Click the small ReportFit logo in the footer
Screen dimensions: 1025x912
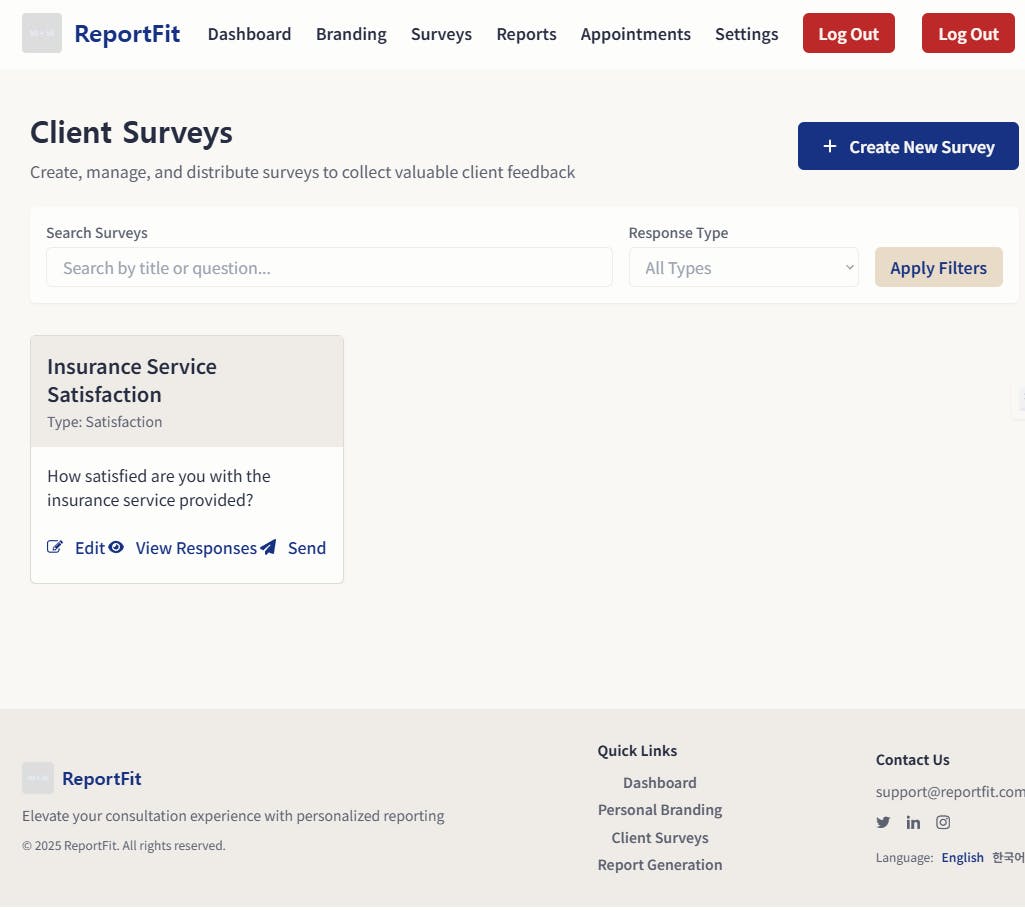click(38, 778)
